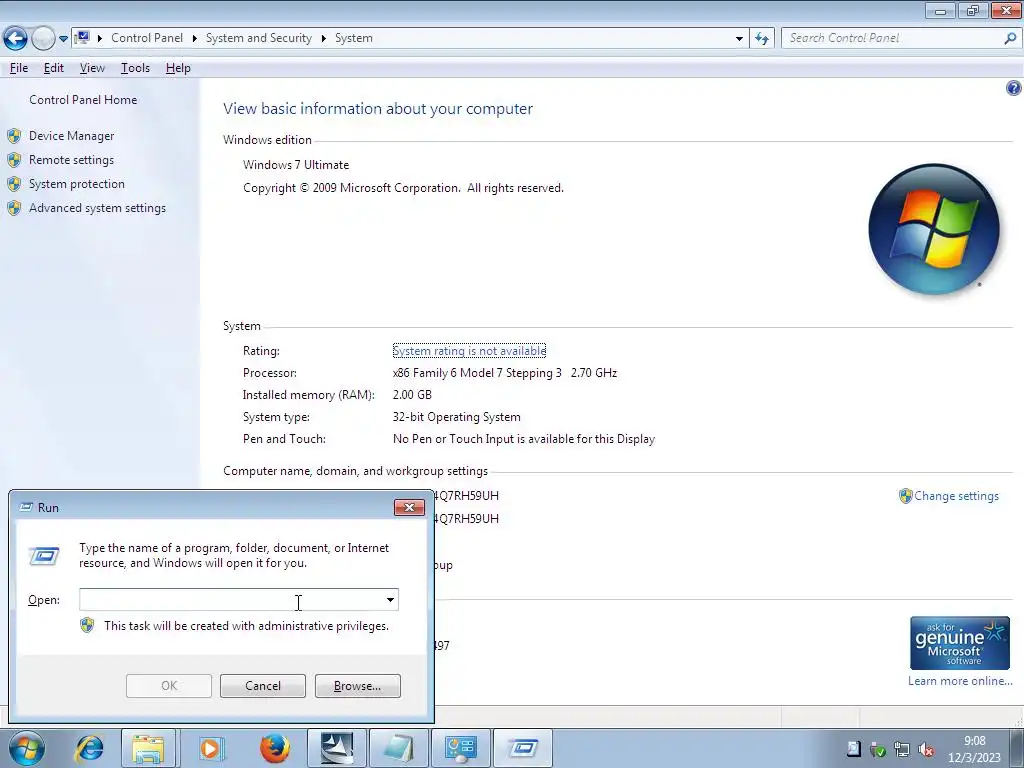The height and width of the screenshot is (768, 1024).
Task: Open the blue Help question mark
Action: (1014, 88)
